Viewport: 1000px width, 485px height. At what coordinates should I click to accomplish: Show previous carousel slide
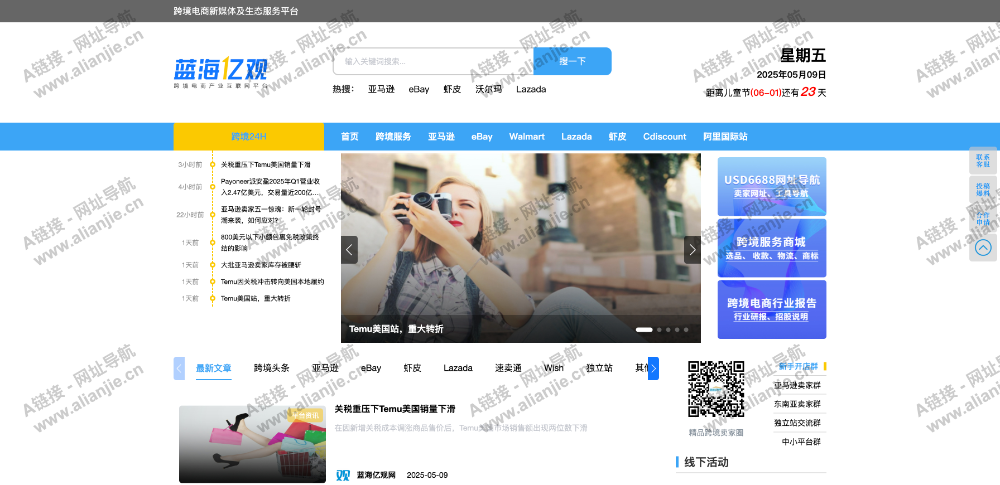(x=349, y=250)
